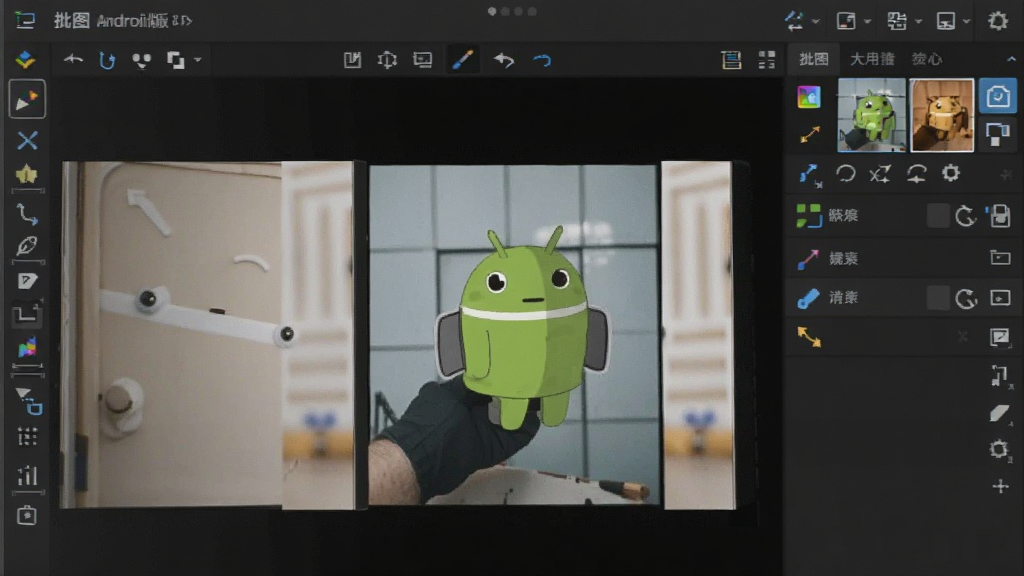Activate the crop tool
This screenshot has height=576, width=1024.
pyautogui.click(x=27, y=315)
